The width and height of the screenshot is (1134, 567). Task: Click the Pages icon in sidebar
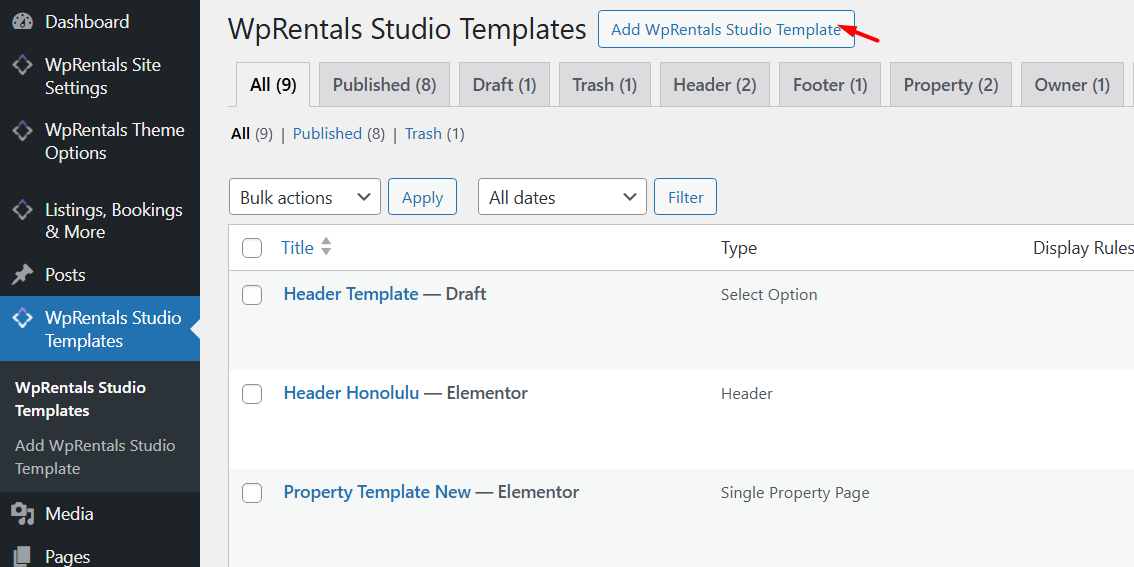click(22, 556)
